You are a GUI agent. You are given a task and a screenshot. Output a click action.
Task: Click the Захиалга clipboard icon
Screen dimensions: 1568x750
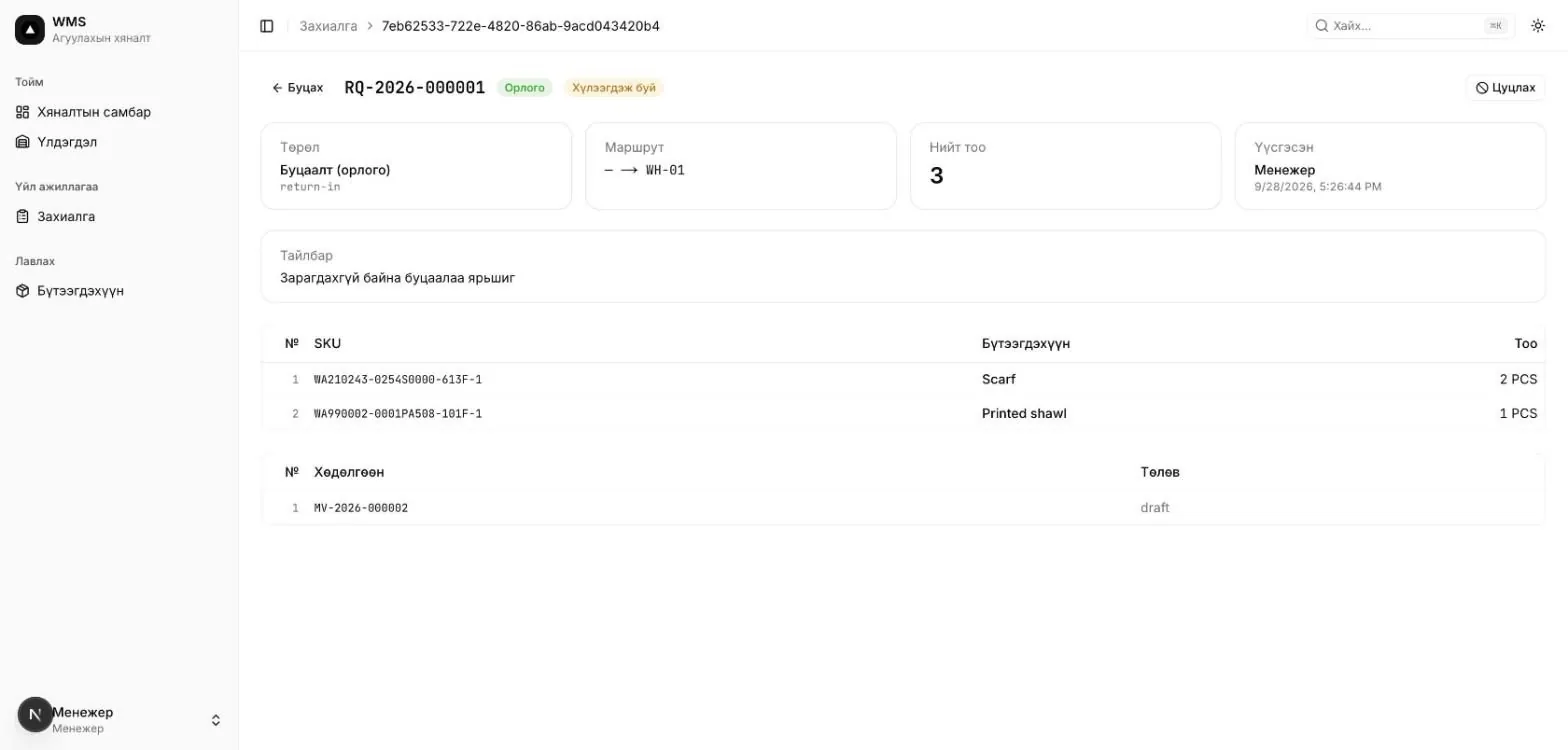coord(23,216)
